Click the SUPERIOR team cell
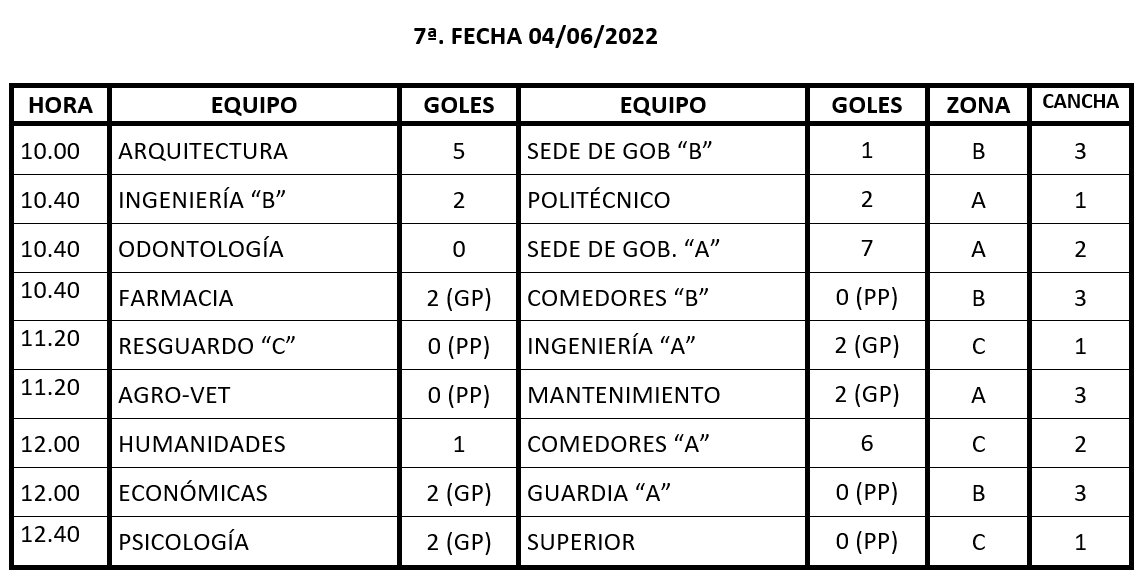The height and width of the screenshot is (579, 1142). tap(663, 541)
